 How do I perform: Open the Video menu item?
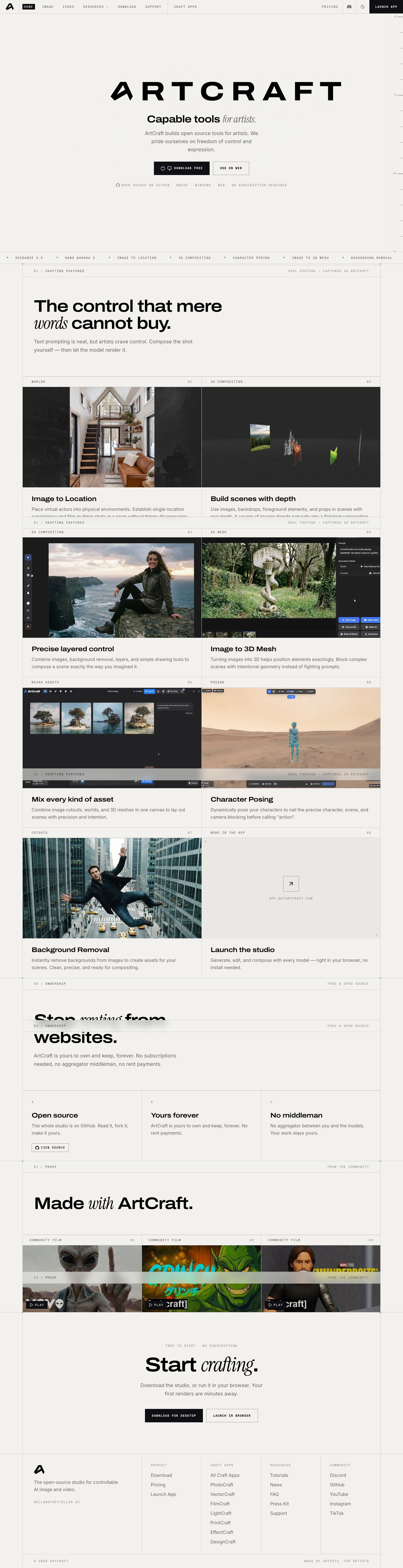point(68,7)
